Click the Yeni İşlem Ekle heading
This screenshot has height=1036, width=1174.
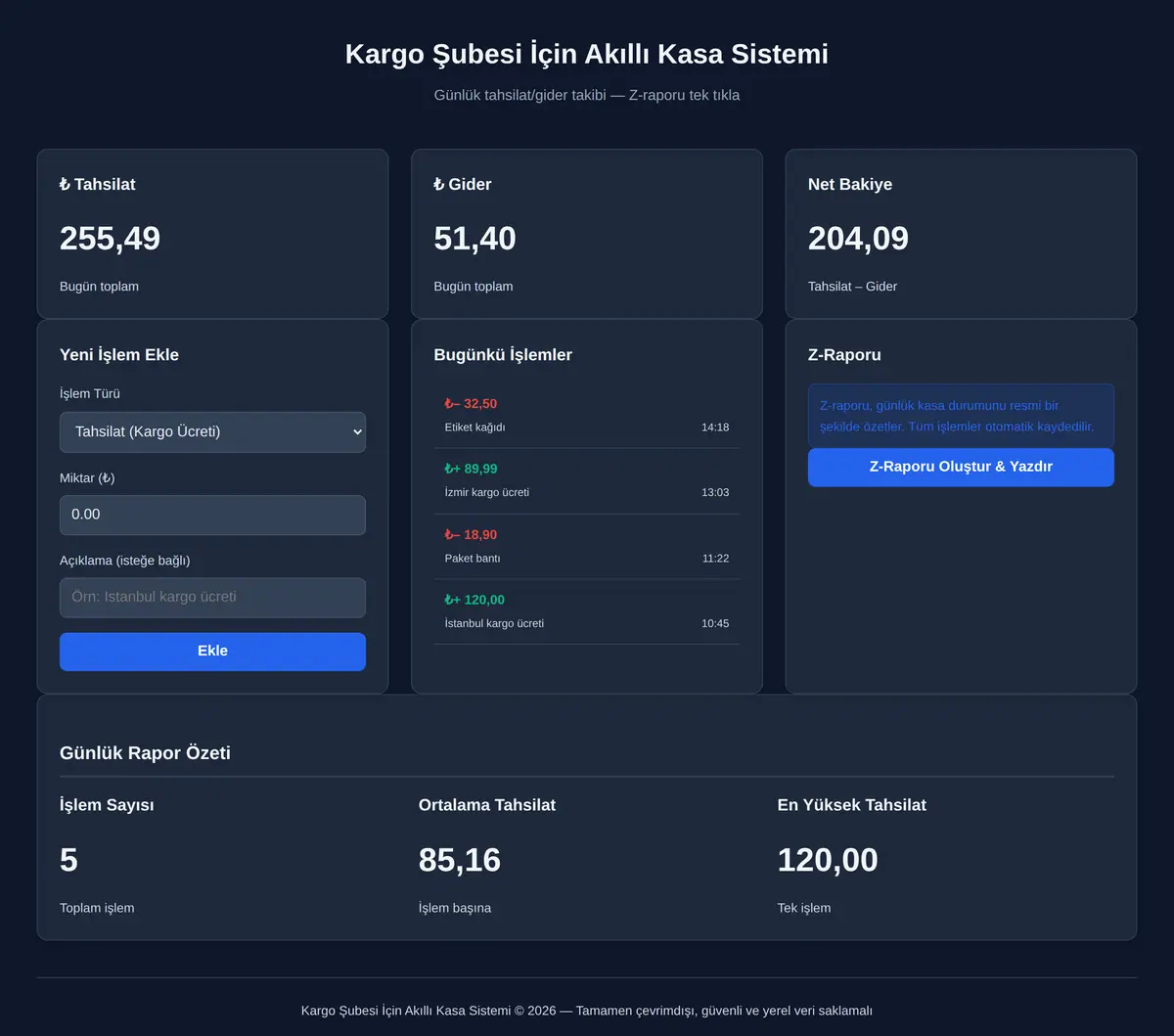[x=119, y=355]
